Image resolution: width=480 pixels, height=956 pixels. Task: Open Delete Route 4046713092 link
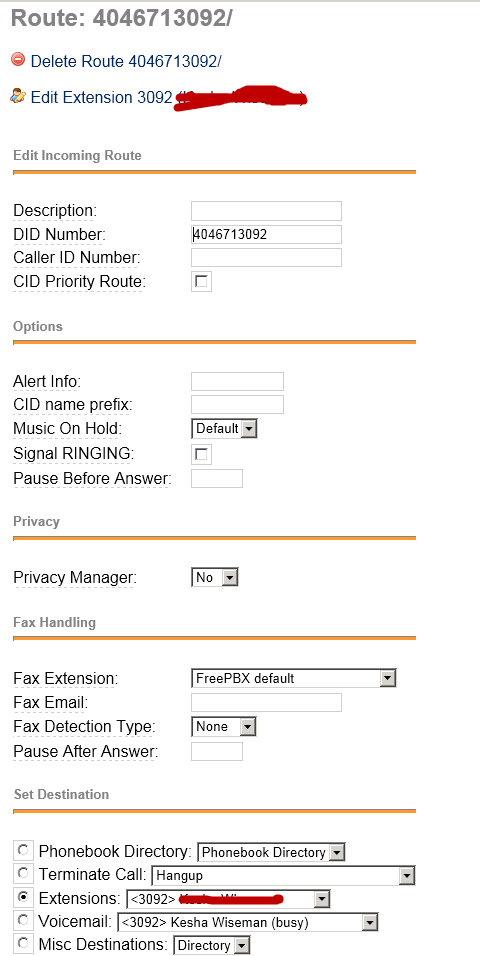(x=126, y=62)
